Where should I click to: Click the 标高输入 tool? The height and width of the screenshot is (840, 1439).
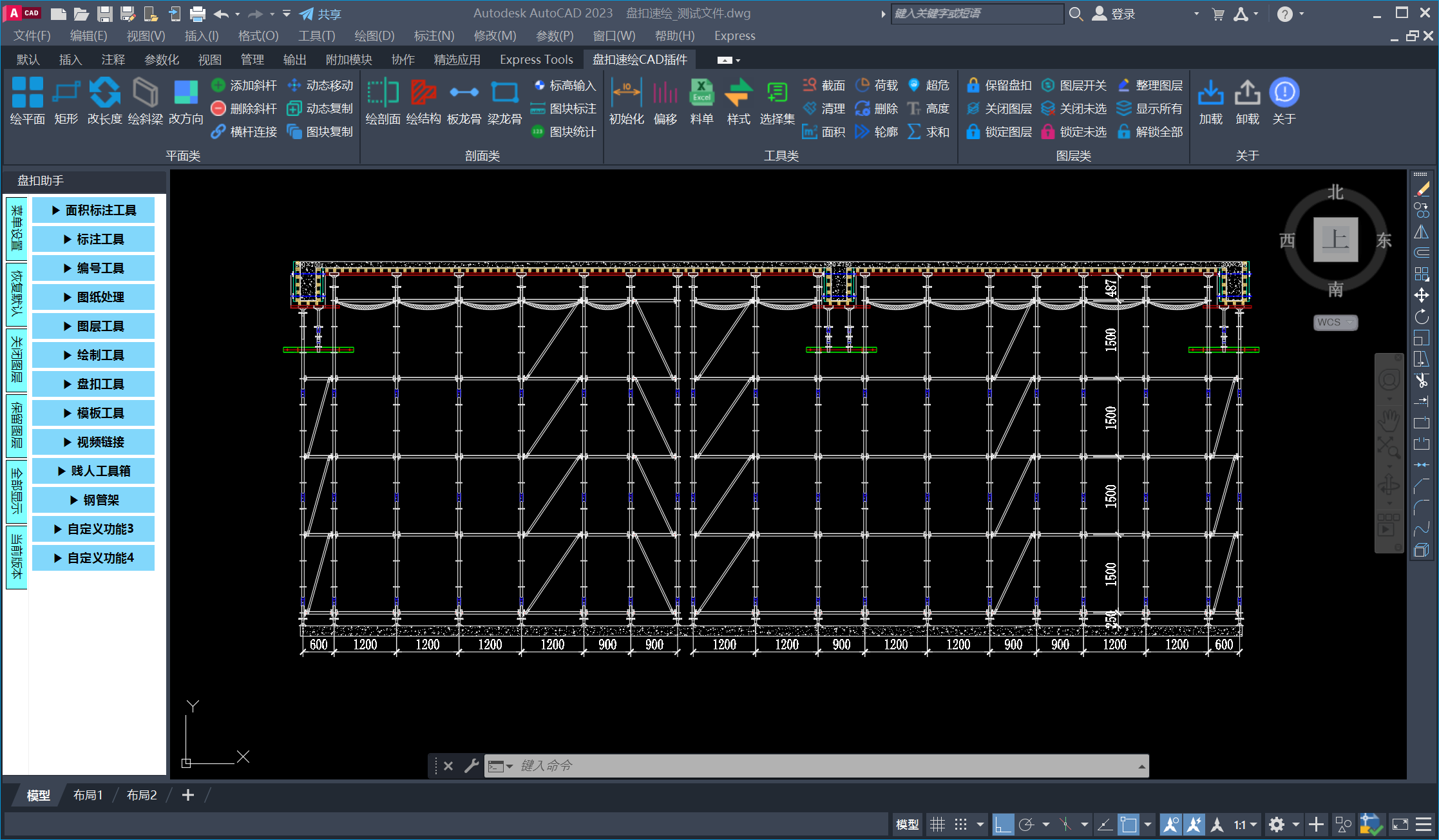(564, 85)
